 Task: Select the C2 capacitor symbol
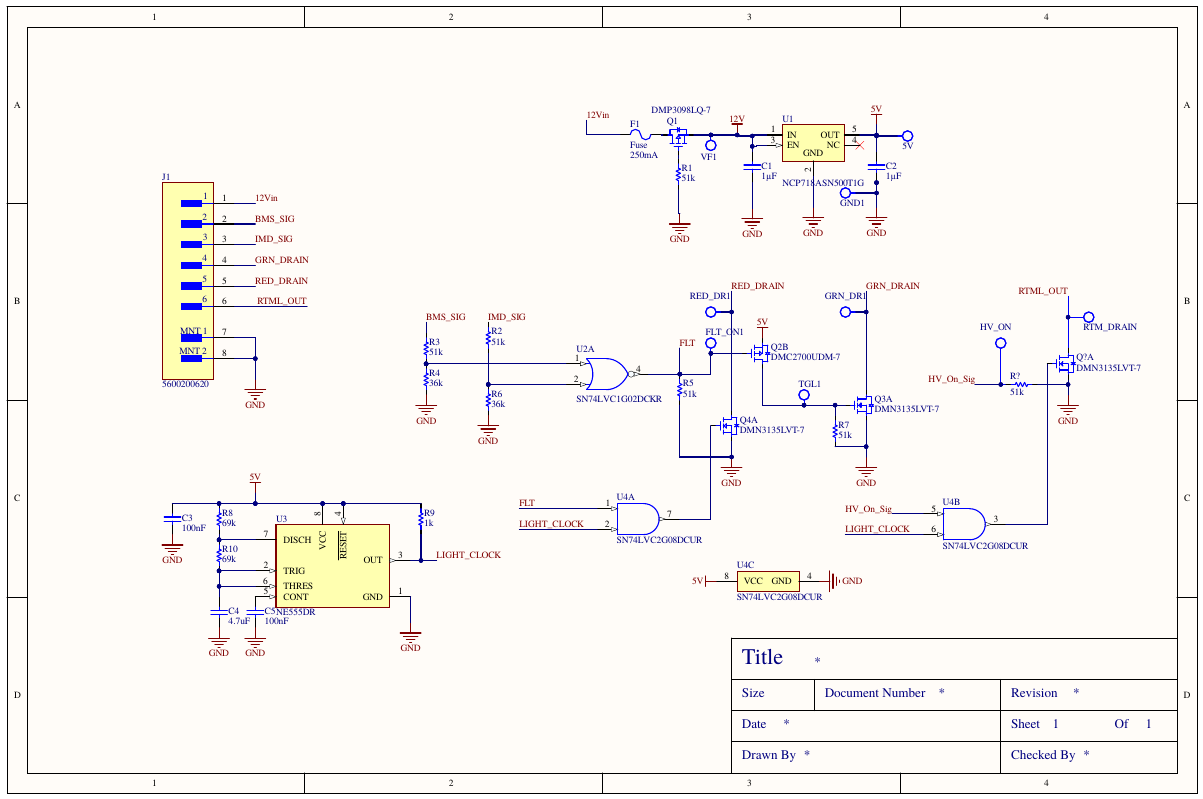tap(877, 166)
